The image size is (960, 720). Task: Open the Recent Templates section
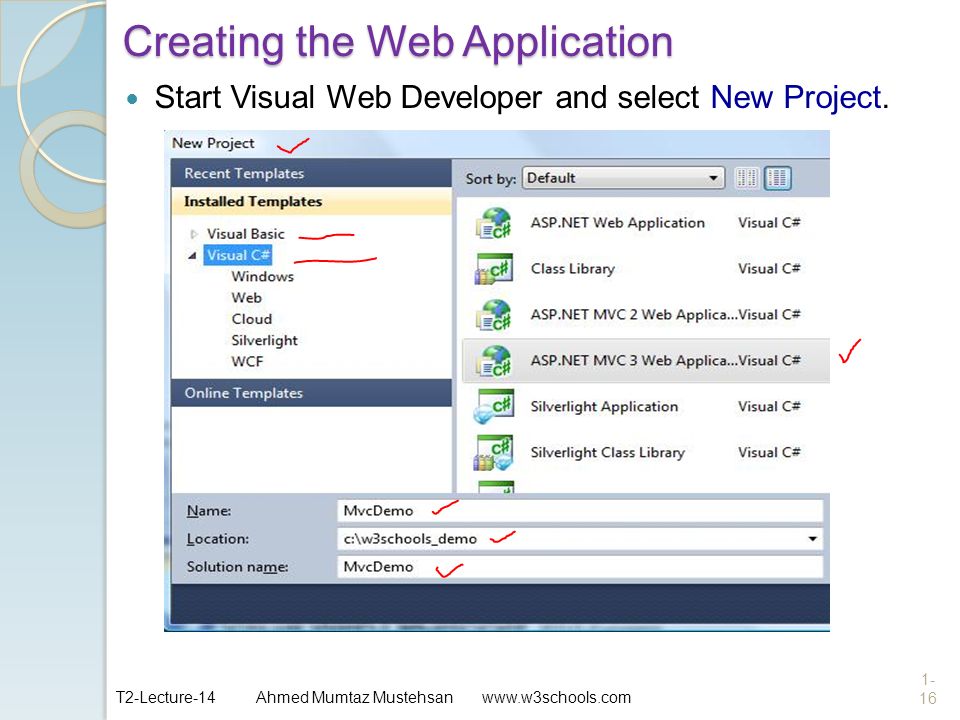click(312, 173)
